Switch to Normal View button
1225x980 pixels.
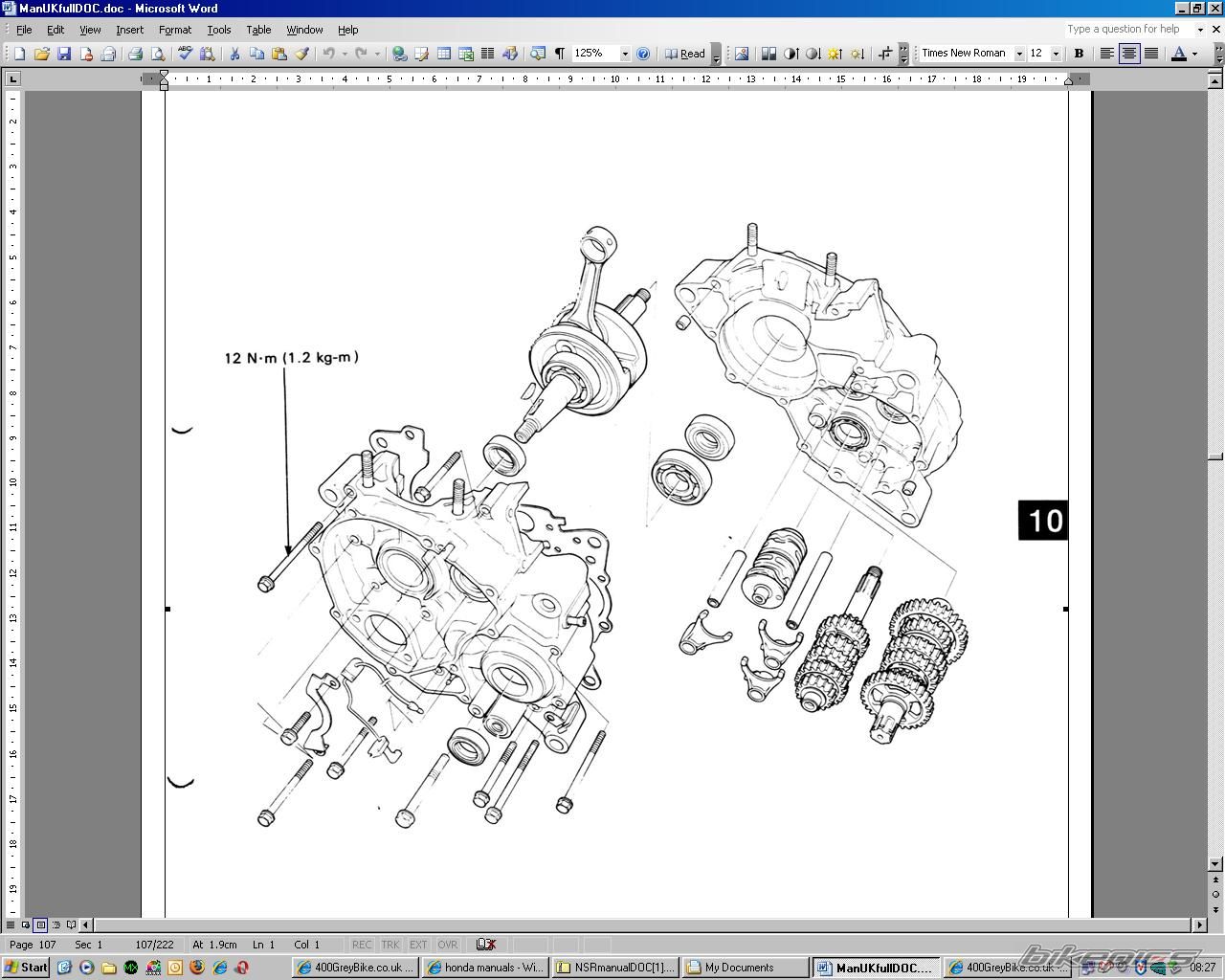[x=10, y=925]
